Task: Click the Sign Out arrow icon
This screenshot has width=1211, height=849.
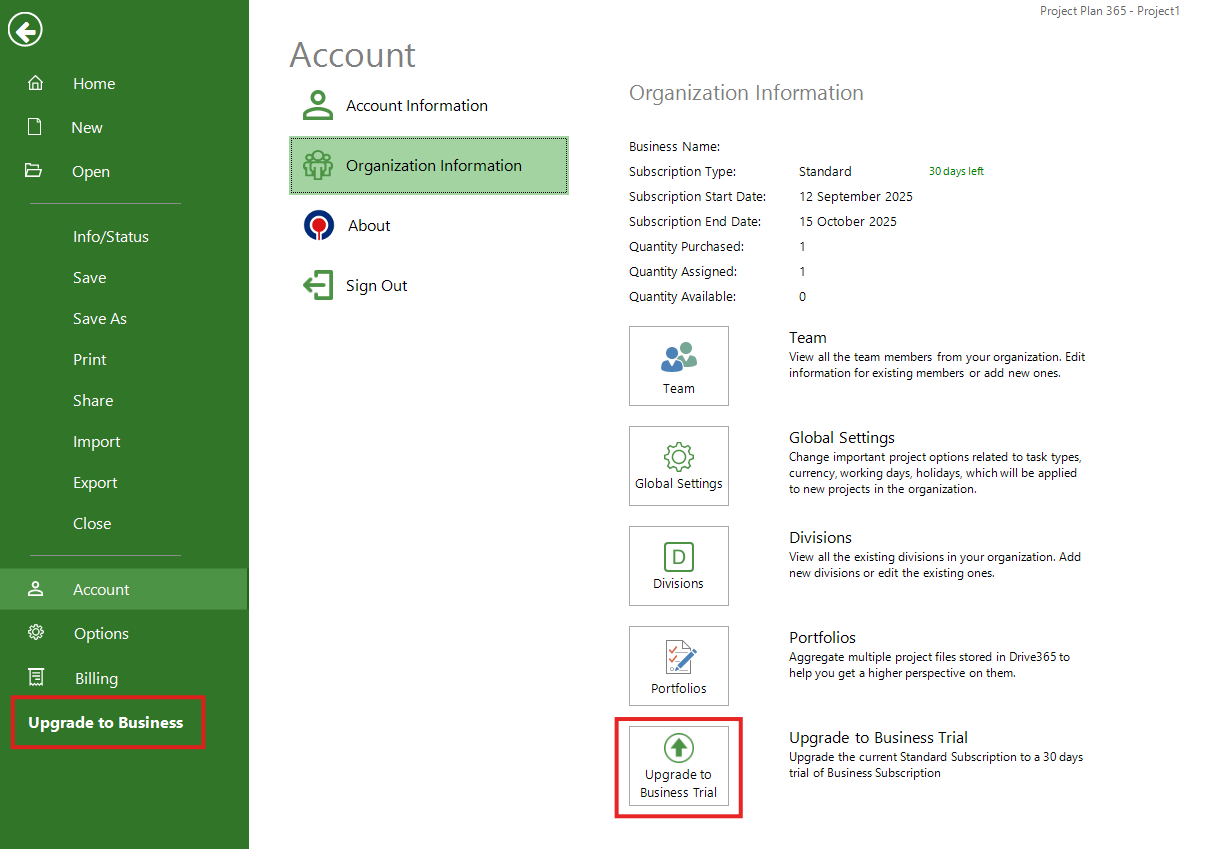Action: click(x=318, y=285)
